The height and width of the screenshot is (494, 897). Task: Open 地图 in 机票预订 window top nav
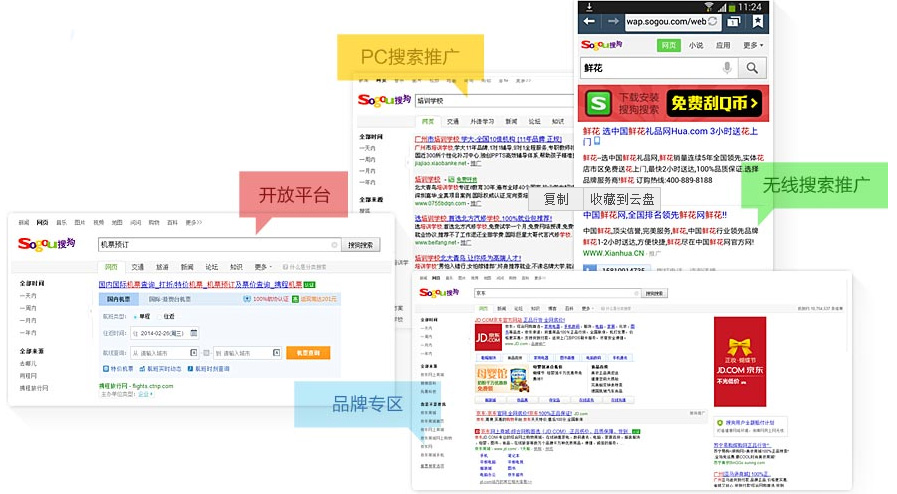click(x=117, y=222)
